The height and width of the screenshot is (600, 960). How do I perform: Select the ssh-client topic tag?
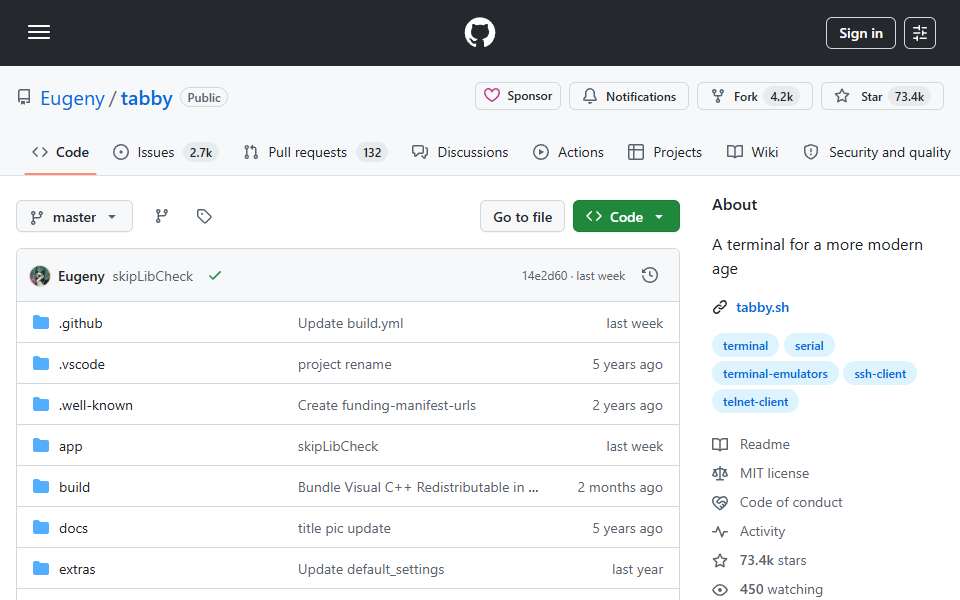click(880, 374)
